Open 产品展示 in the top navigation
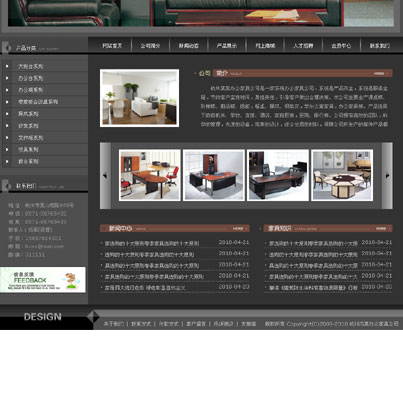 227,46
